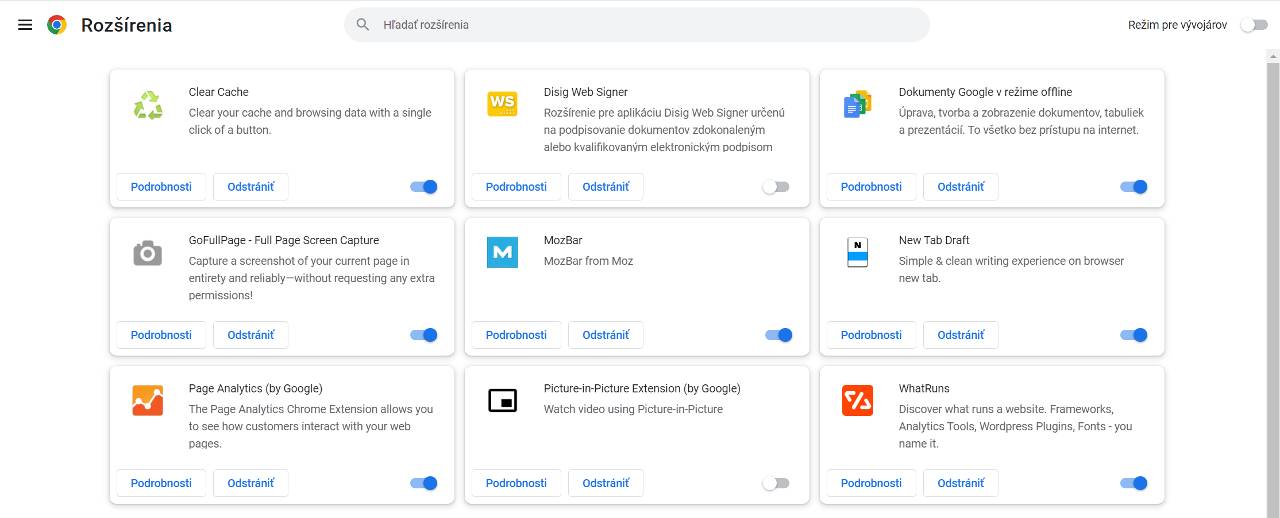The image size is (1280, 518).
Task: Enable Picture-in-Picture Extension toggle
Action: point(775,483)
